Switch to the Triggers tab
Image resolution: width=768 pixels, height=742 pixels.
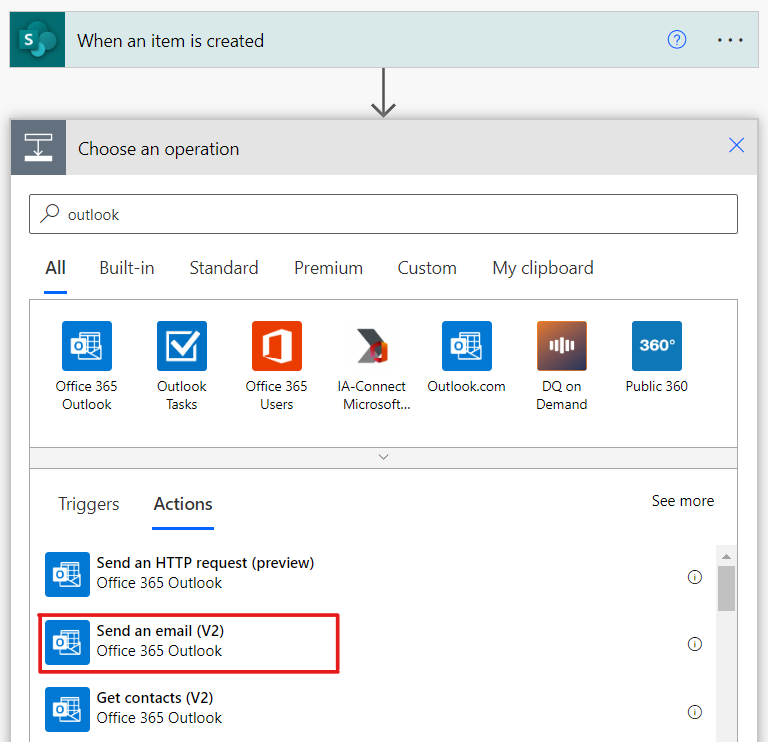coord(89,504)
